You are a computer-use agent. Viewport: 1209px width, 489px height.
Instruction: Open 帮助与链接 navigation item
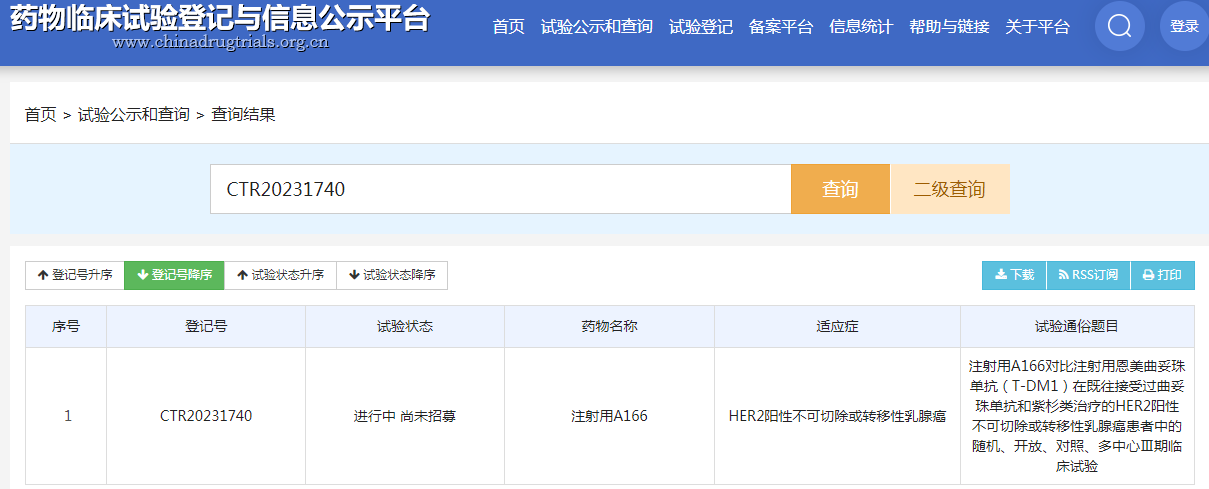point(949,27)
